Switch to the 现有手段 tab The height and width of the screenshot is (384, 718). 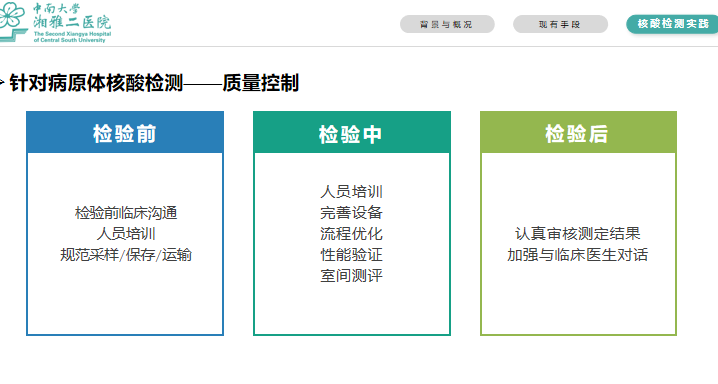tap(560, 24)
